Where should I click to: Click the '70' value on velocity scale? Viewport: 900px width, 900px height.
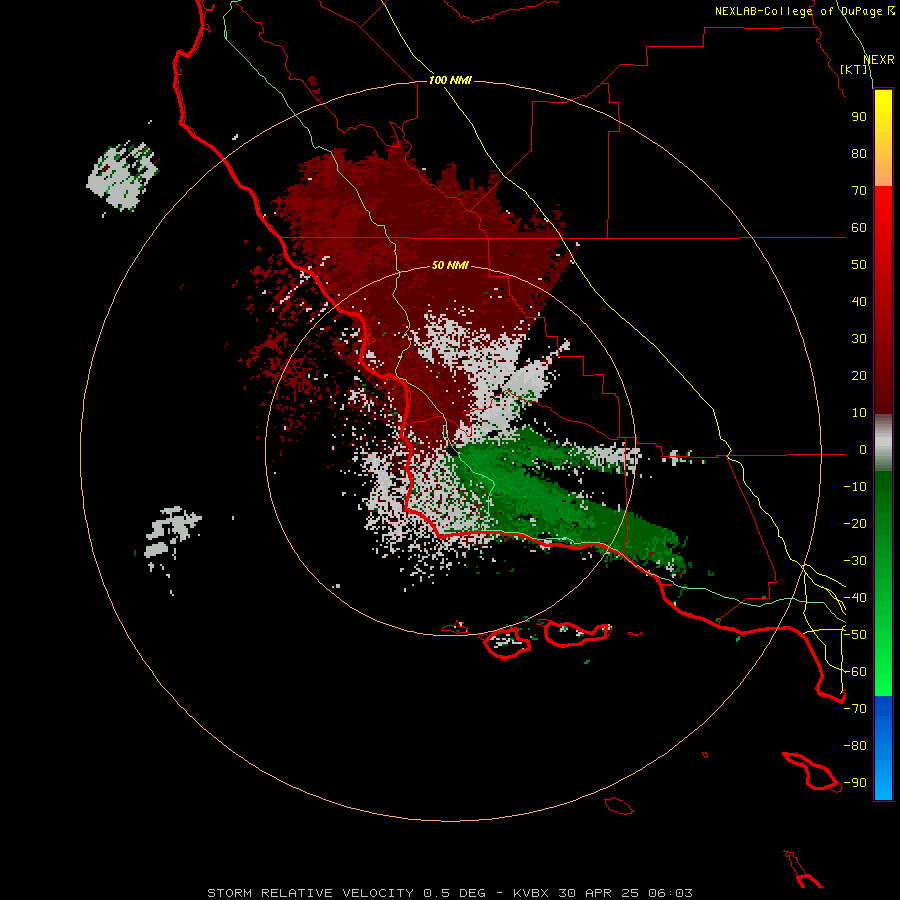pyautogui.click(x=859, y=191)
